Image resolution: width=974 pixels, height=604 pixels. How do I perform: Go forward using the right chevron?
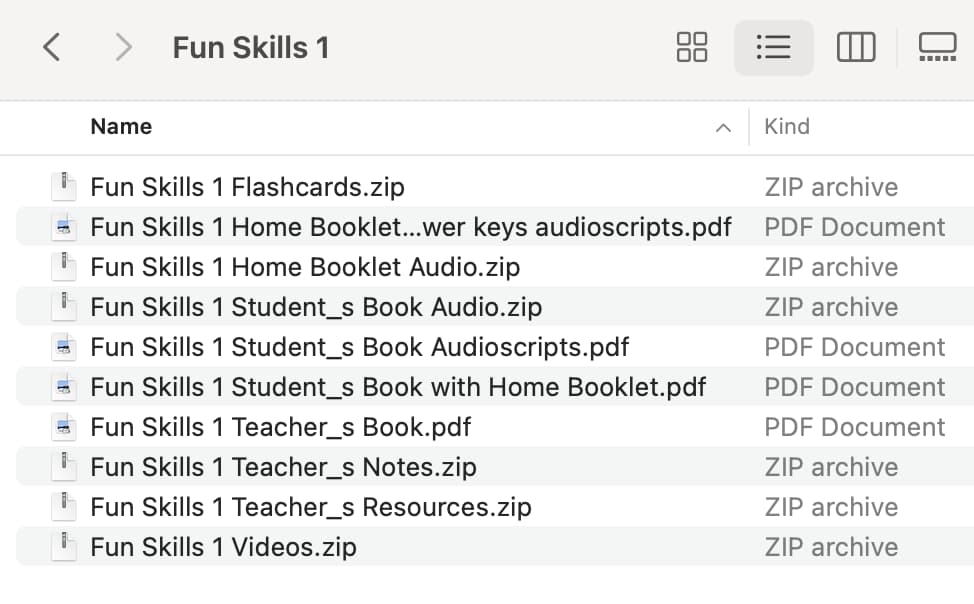pos(124,47)
